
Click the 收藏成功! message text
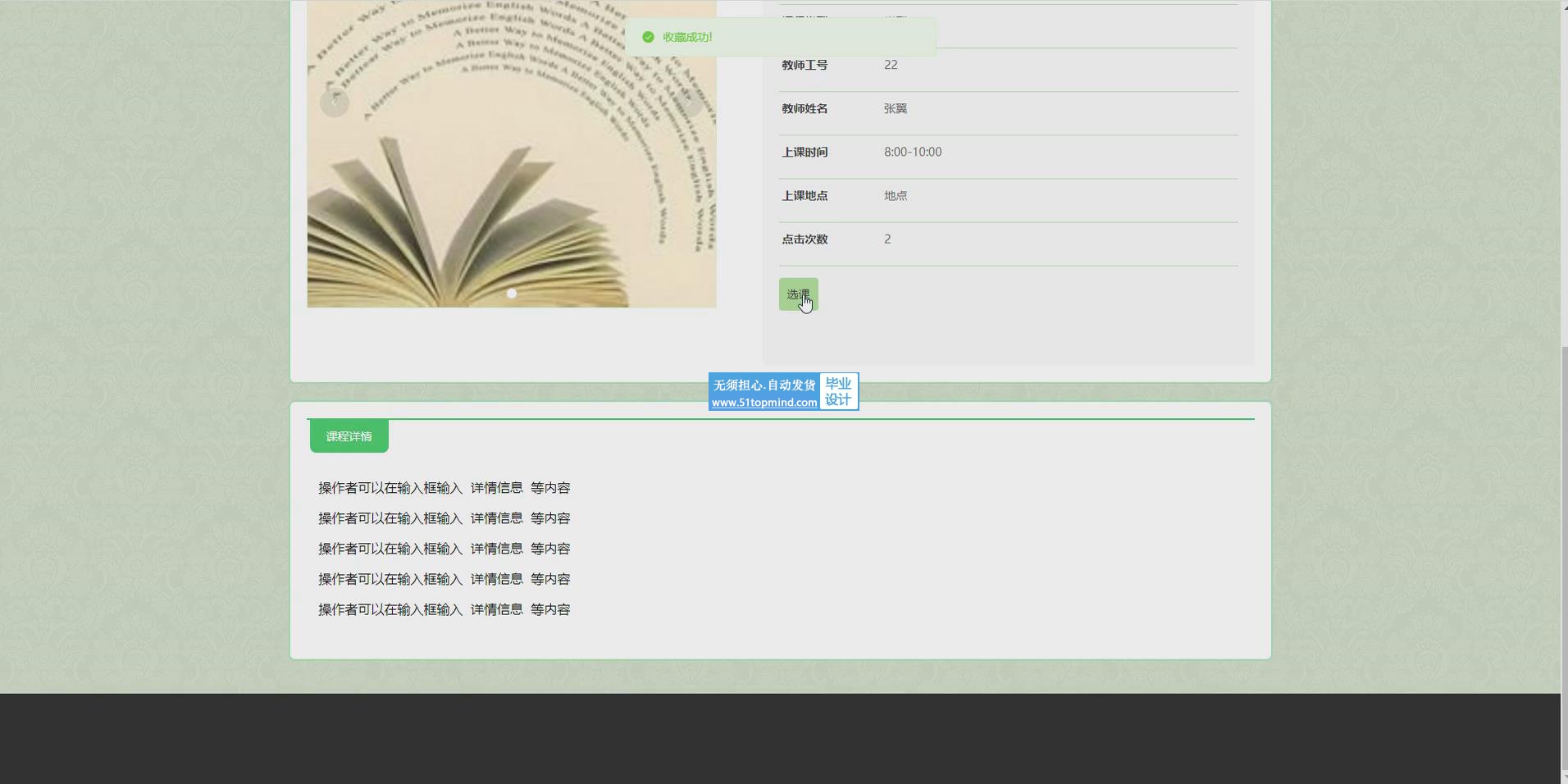[x=687, y=37]
